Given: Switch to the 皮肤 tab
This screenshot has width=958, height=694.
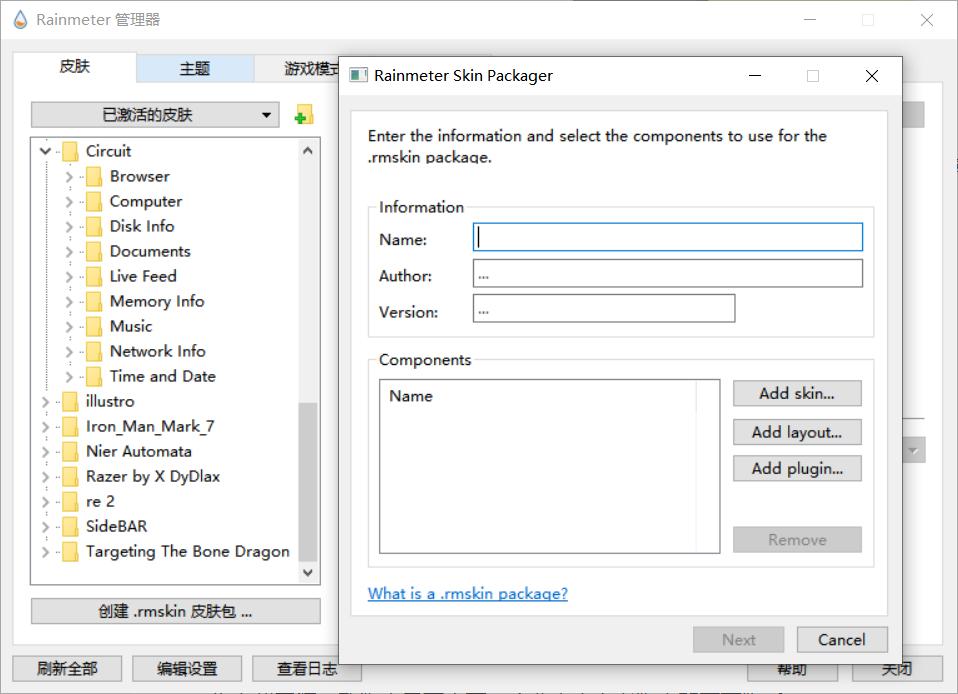Looking at the screenshot, I should coord(75,67).
